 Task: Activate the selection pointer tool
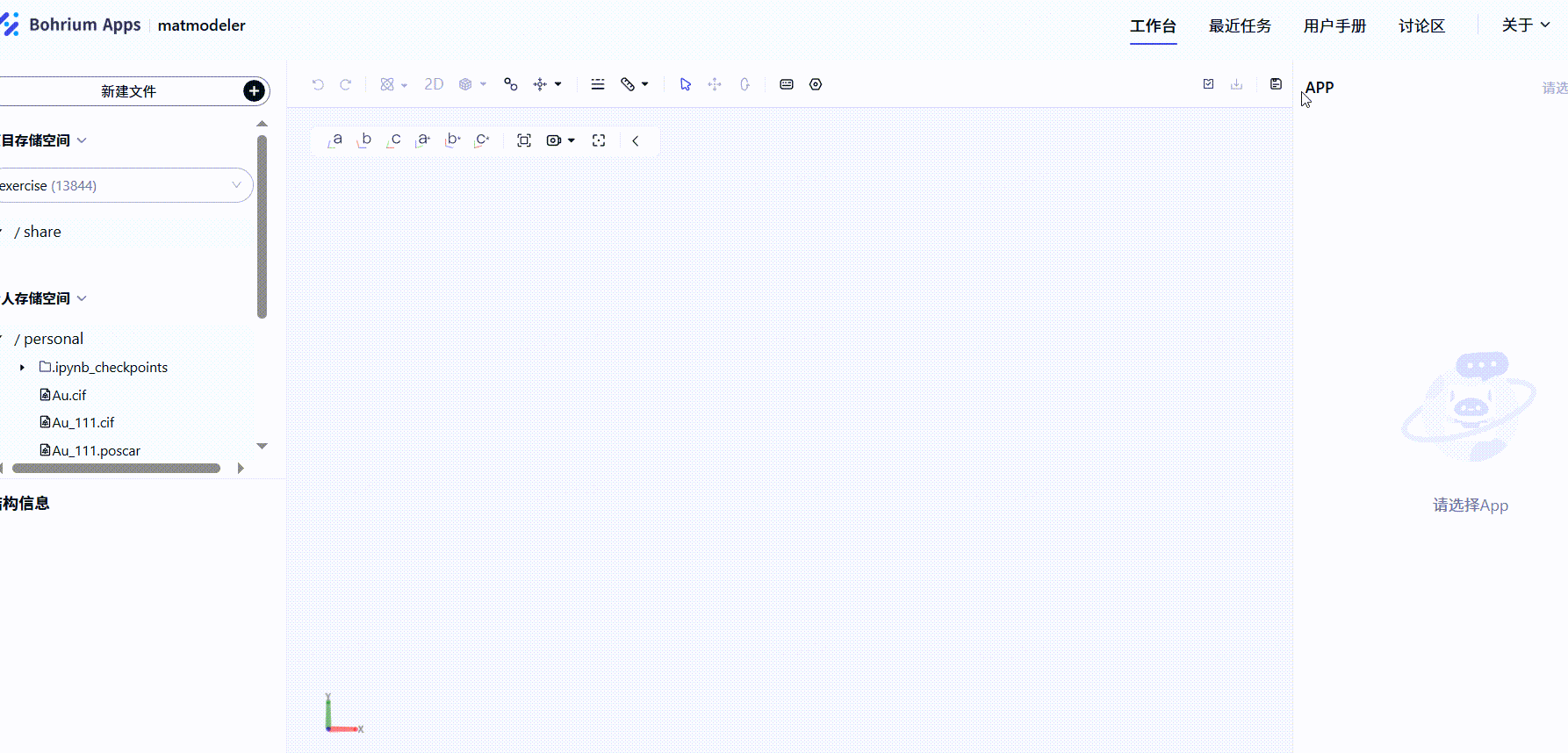[x=686, y=84]
